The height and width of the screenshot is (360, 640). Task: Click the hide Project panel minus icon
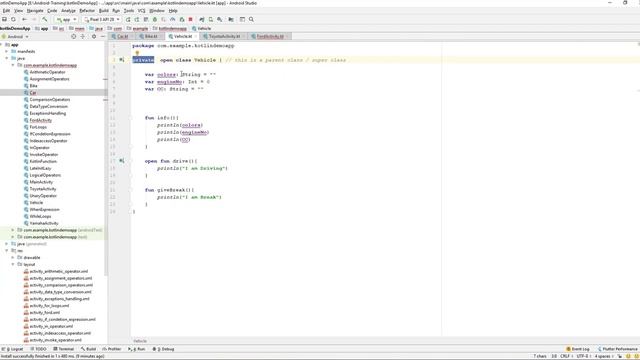(x=103, y=36)
